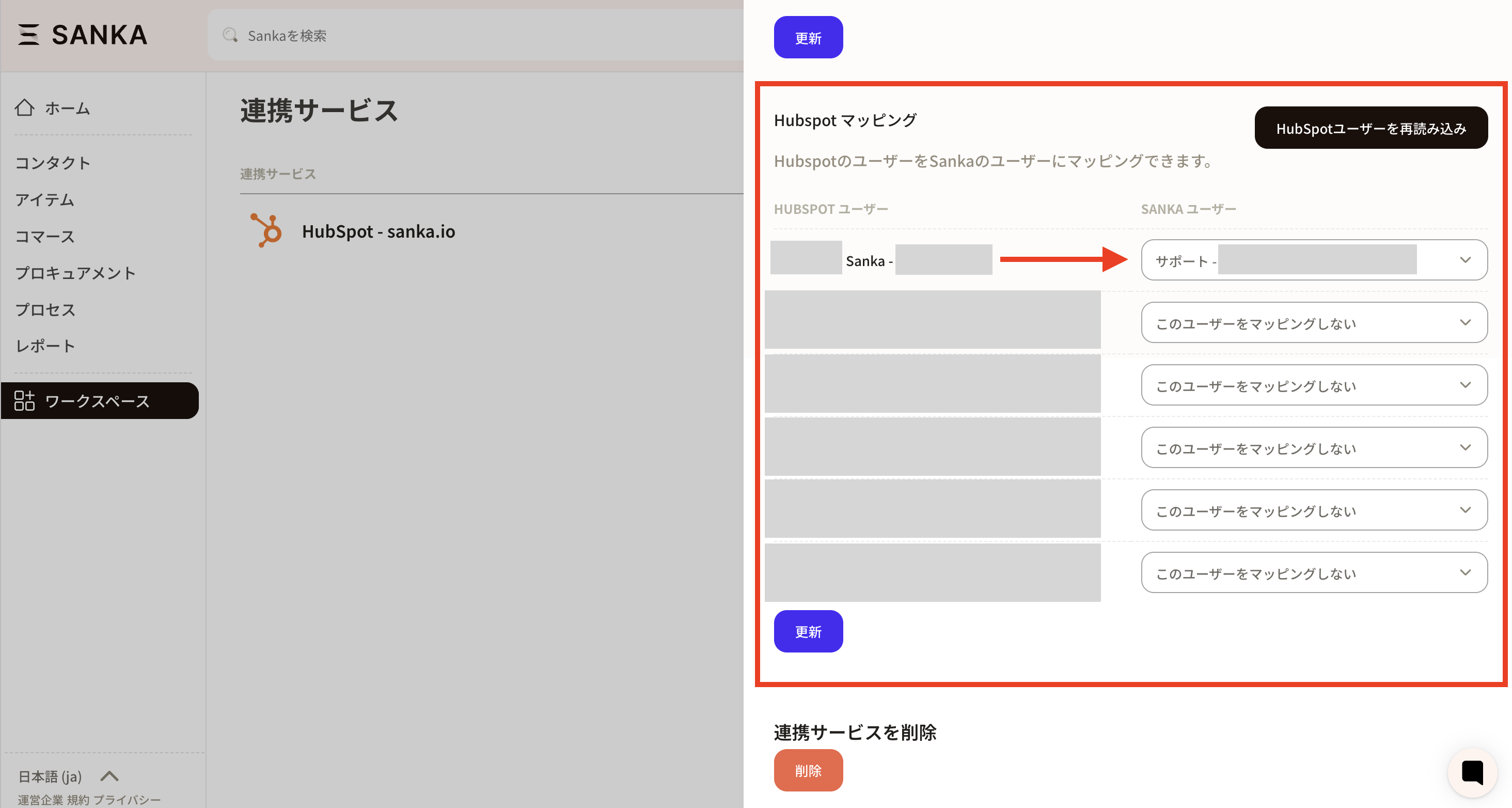
Task: Open HubSpot - sanka.io integration entry
Action: click(378, 231)
